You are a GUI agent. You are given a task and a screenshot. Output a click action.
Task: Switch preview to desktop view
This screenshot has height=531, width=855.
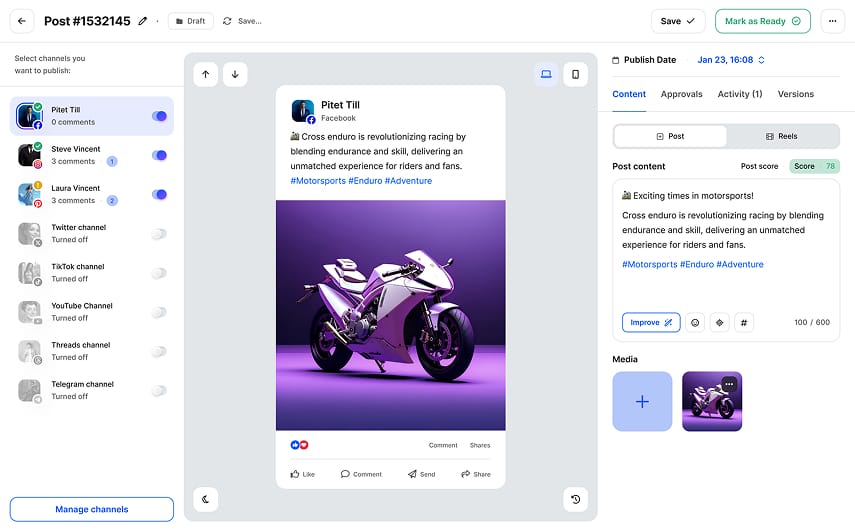coord(546,74)
